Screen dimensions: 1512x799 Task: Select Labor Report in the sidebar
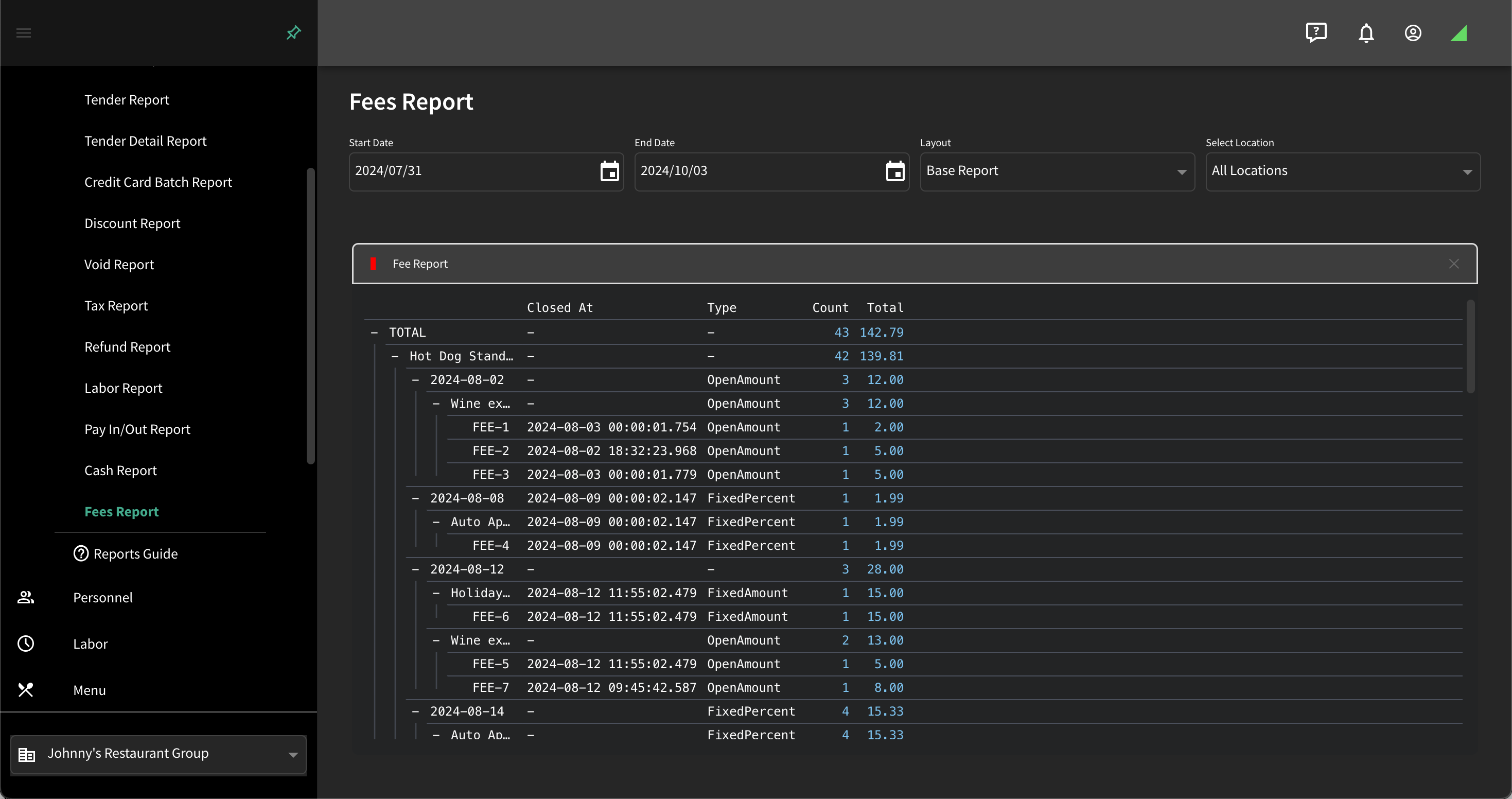tap(124, 388)
